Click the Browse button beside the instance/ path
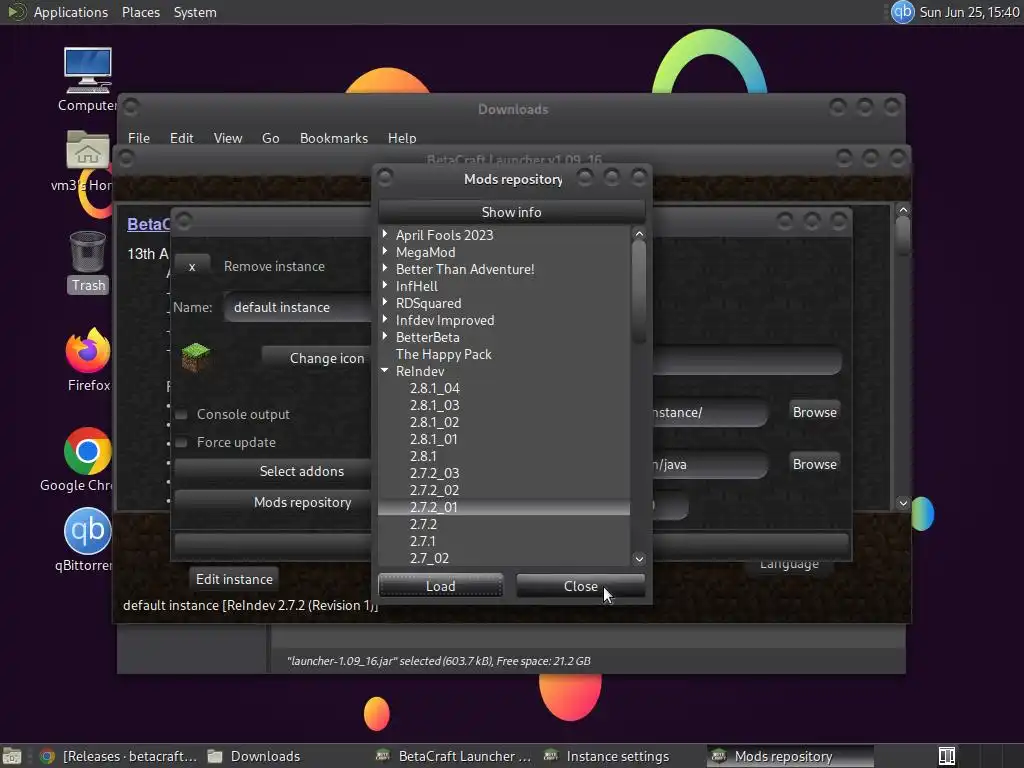 [x=814, y=412]
